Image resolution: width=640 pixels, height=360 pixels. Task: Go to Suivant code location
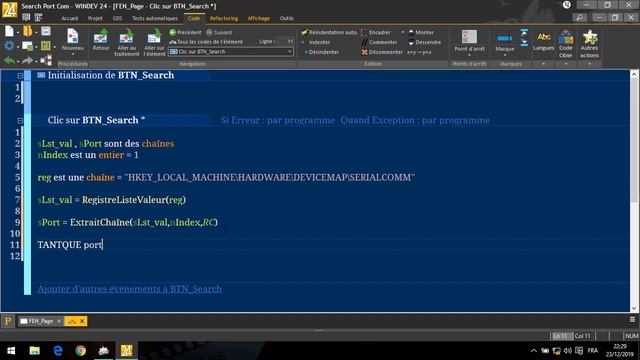[x=219, y=32]
